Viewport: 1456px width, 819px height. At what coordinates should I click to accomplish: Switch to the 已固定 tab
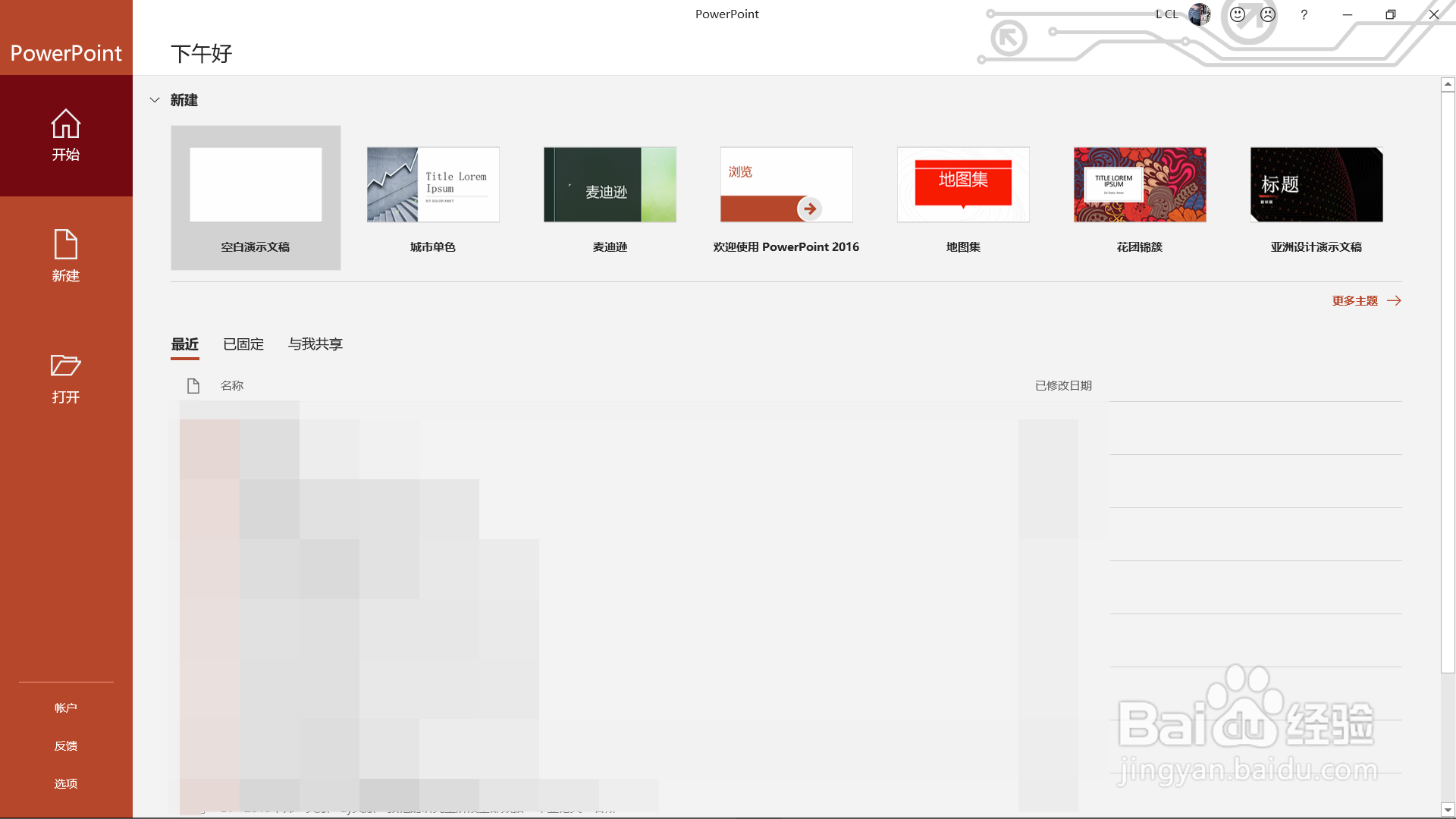[243, 344]
